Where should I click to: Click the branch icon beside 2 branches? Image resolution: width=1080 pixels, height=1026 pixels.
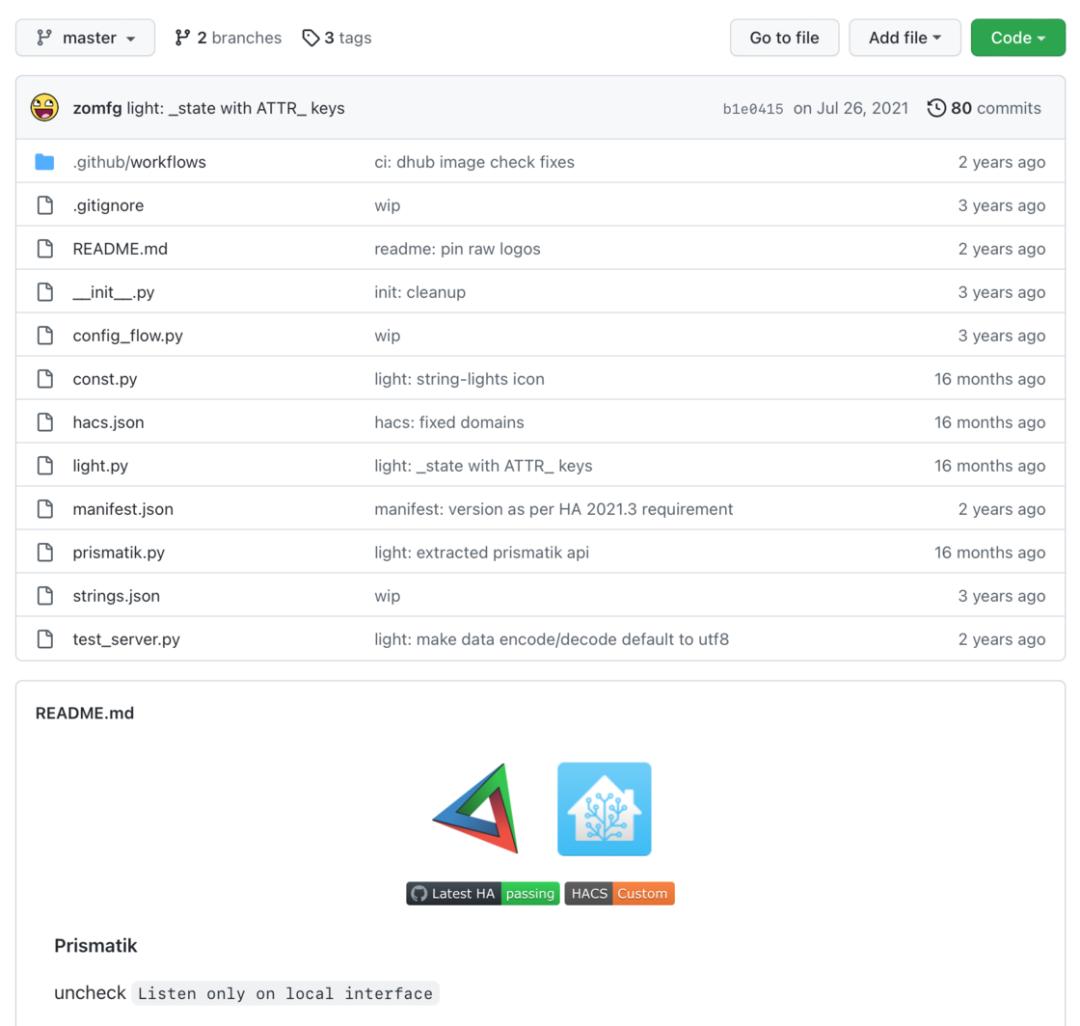pos(183,38)
